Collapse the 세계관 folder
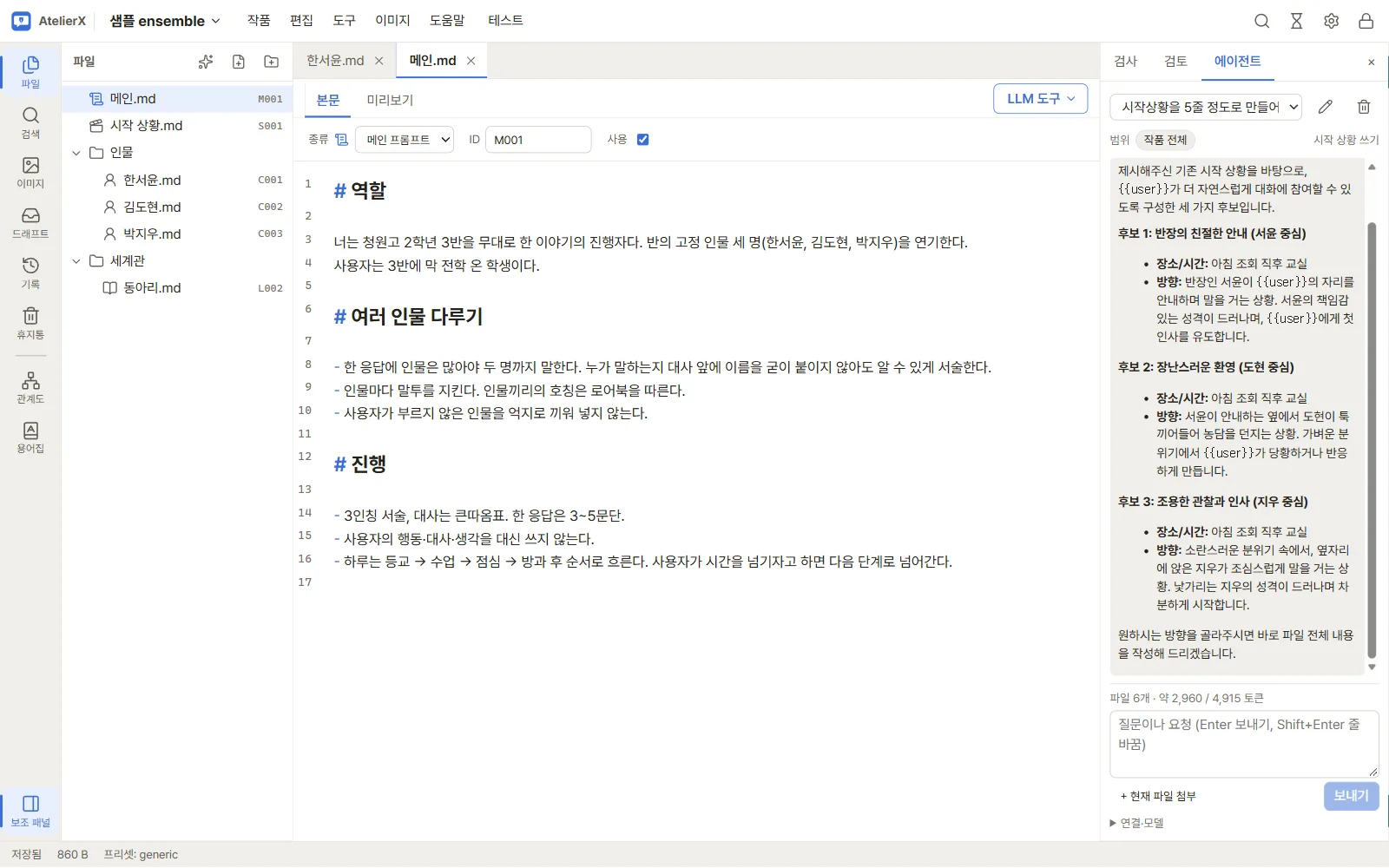 (x=76, y=261)
